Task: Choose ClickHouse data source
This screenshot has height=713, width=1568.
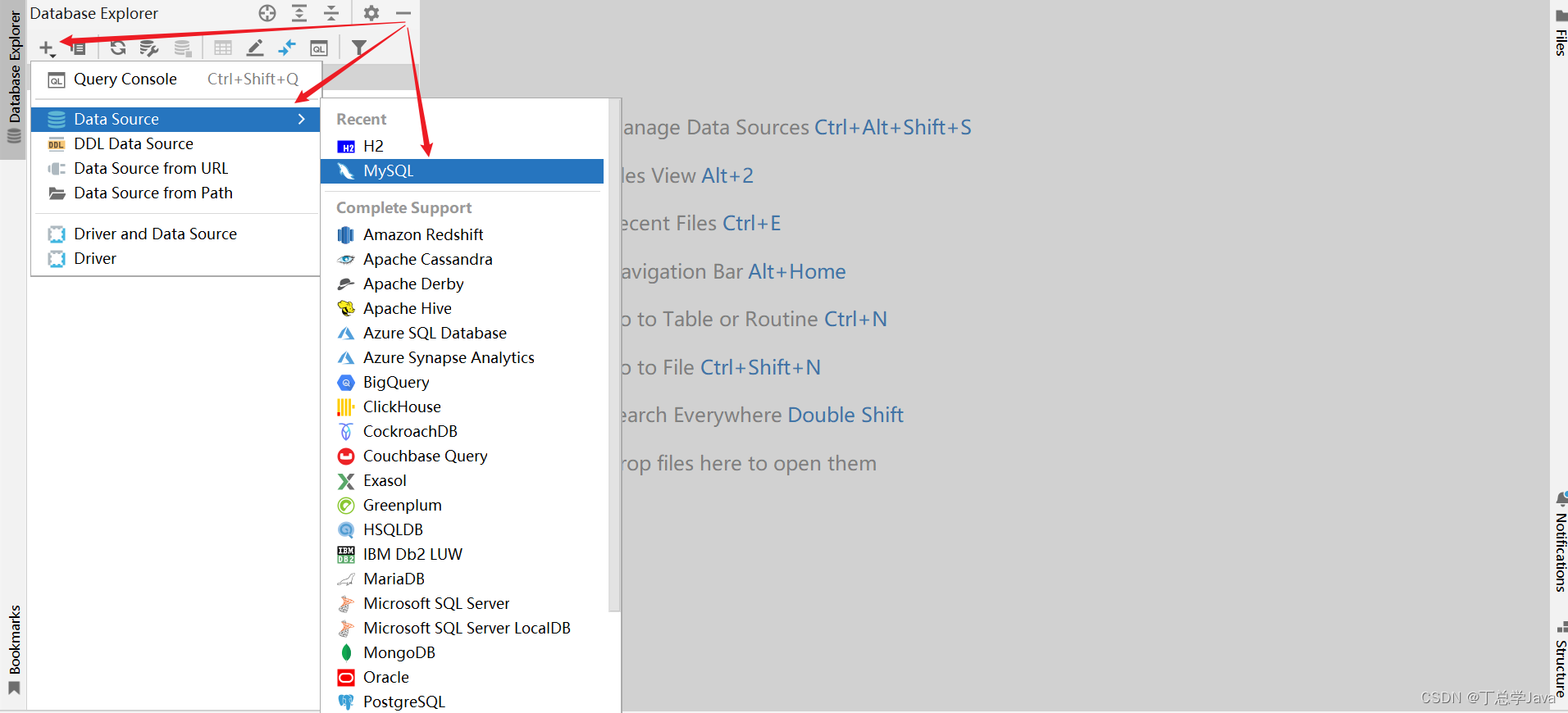Action: [x=463, y=407]
